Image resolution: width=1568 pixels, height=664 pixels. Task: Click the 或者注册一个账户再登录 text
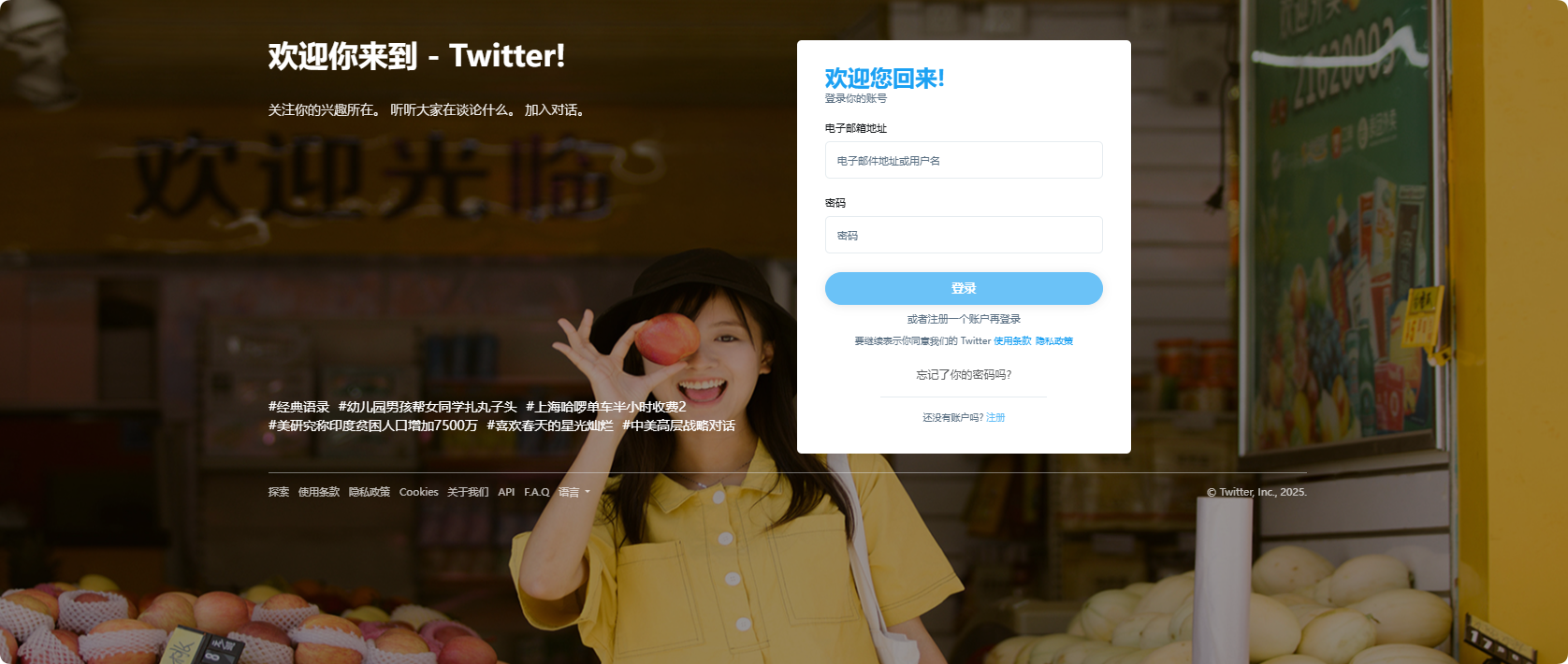click(964, 319)
